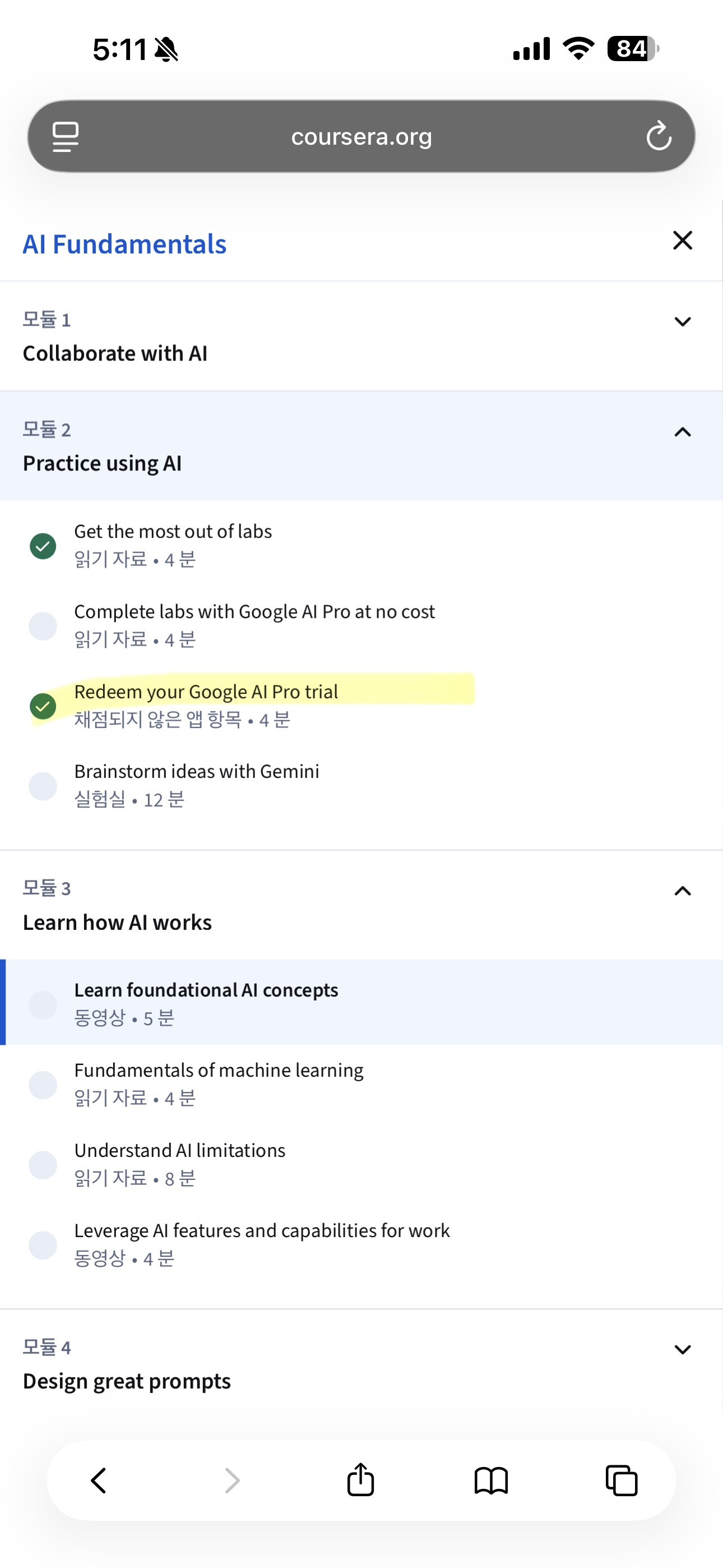Open the Safari tabs overview icon
Image resolution: width=723 pixels, height=1568 pixels.
(x=621, y=1481)
